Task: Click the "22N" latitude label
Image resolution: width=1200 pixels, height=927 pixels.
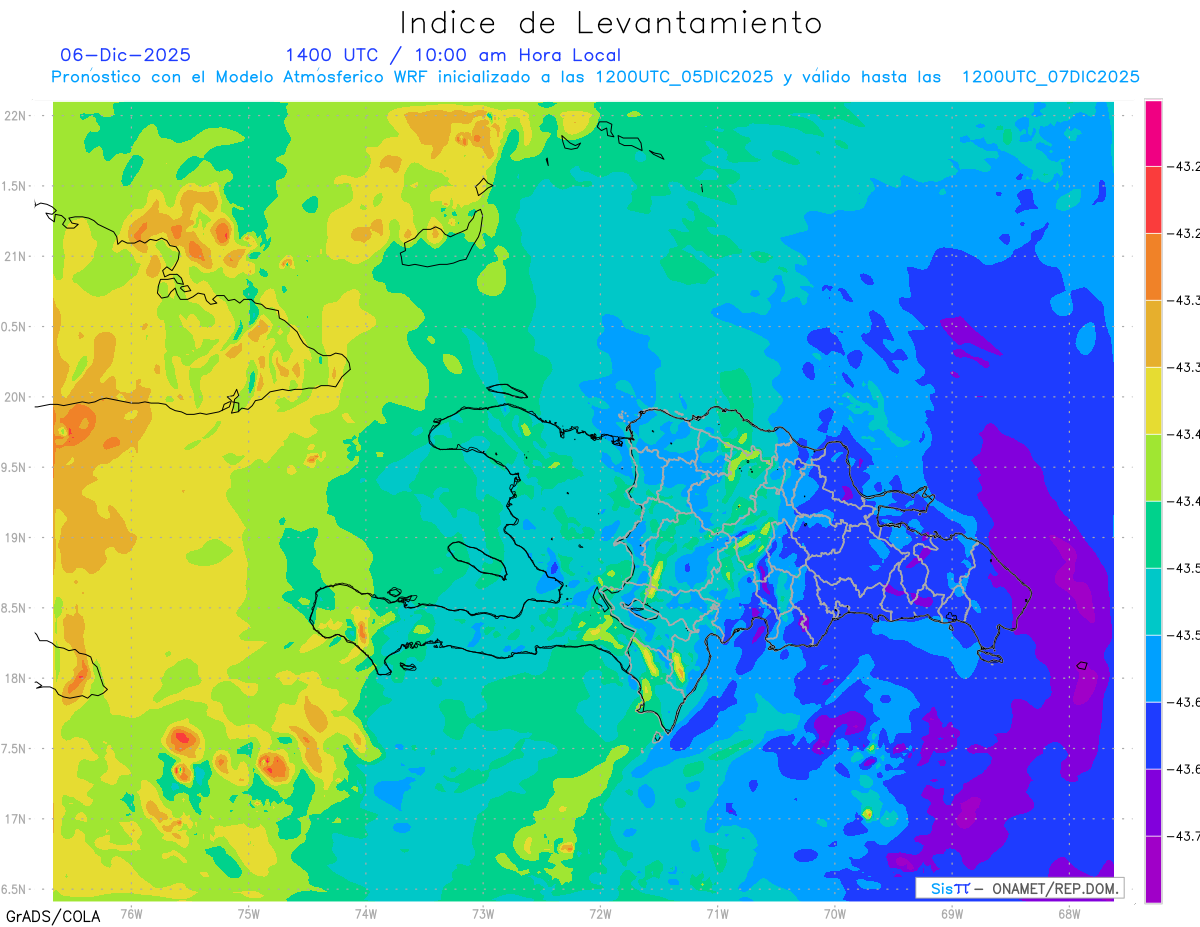Action: [16, 116]
